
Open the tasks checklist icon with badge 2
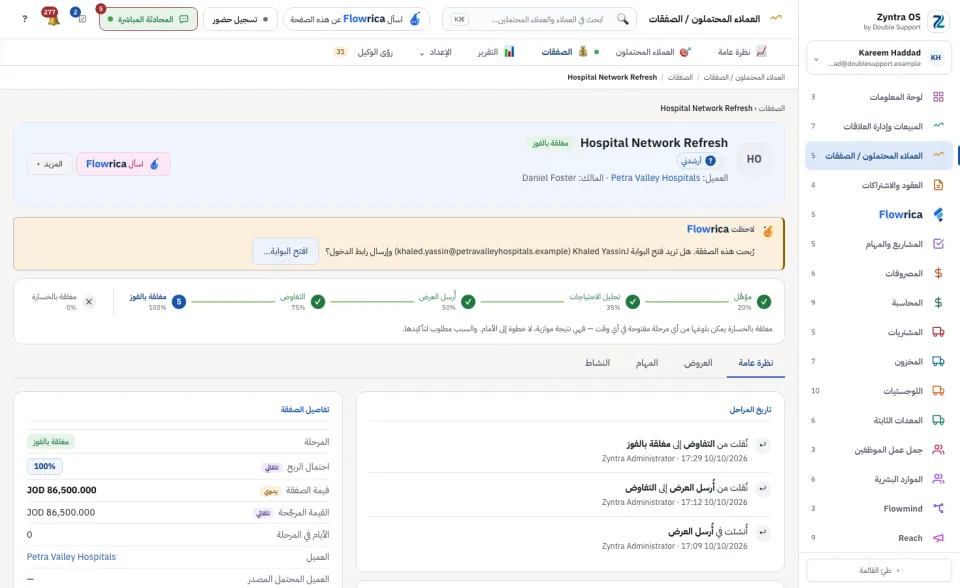[x=80, y=17]
